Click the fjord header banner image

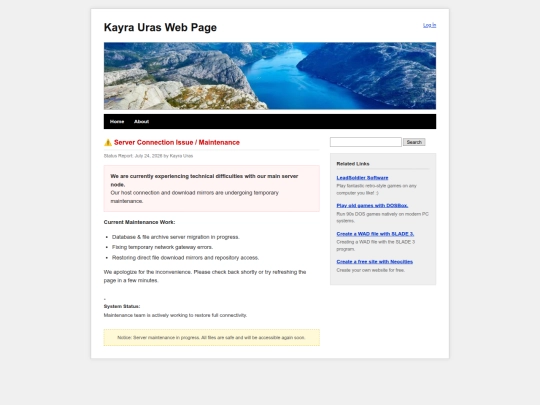[270, 76]
